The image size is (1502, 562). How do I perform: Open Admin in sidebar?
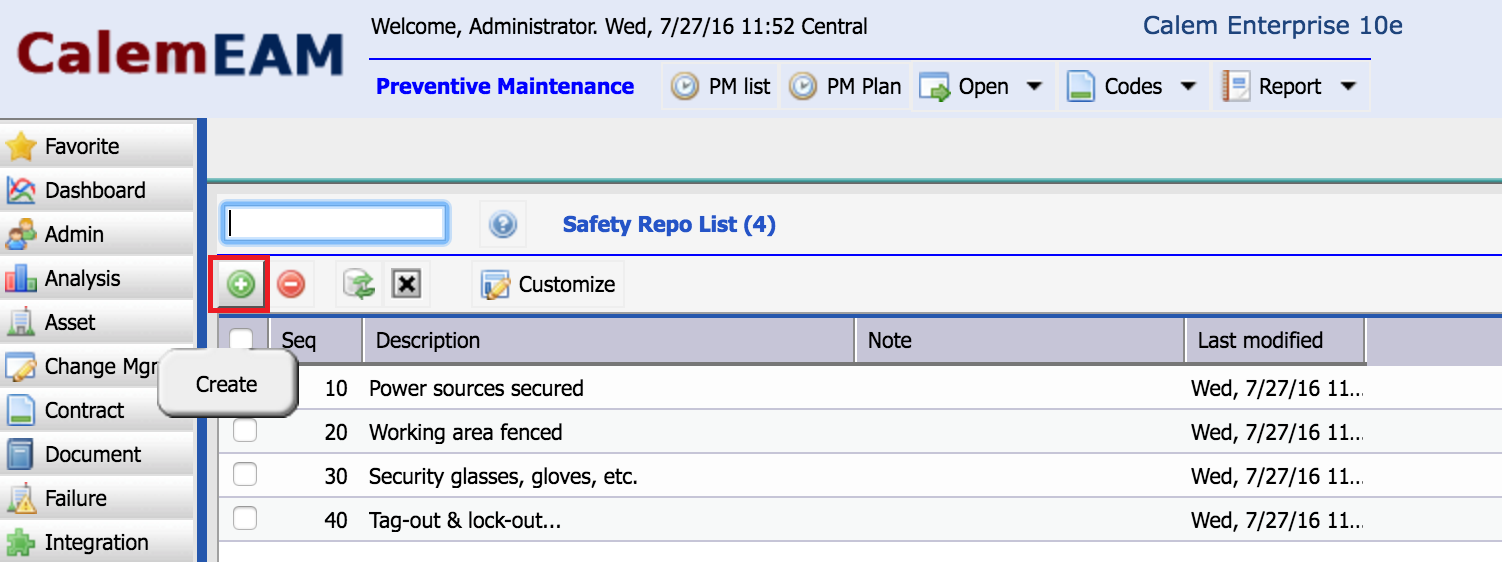[x=97, y=234]
